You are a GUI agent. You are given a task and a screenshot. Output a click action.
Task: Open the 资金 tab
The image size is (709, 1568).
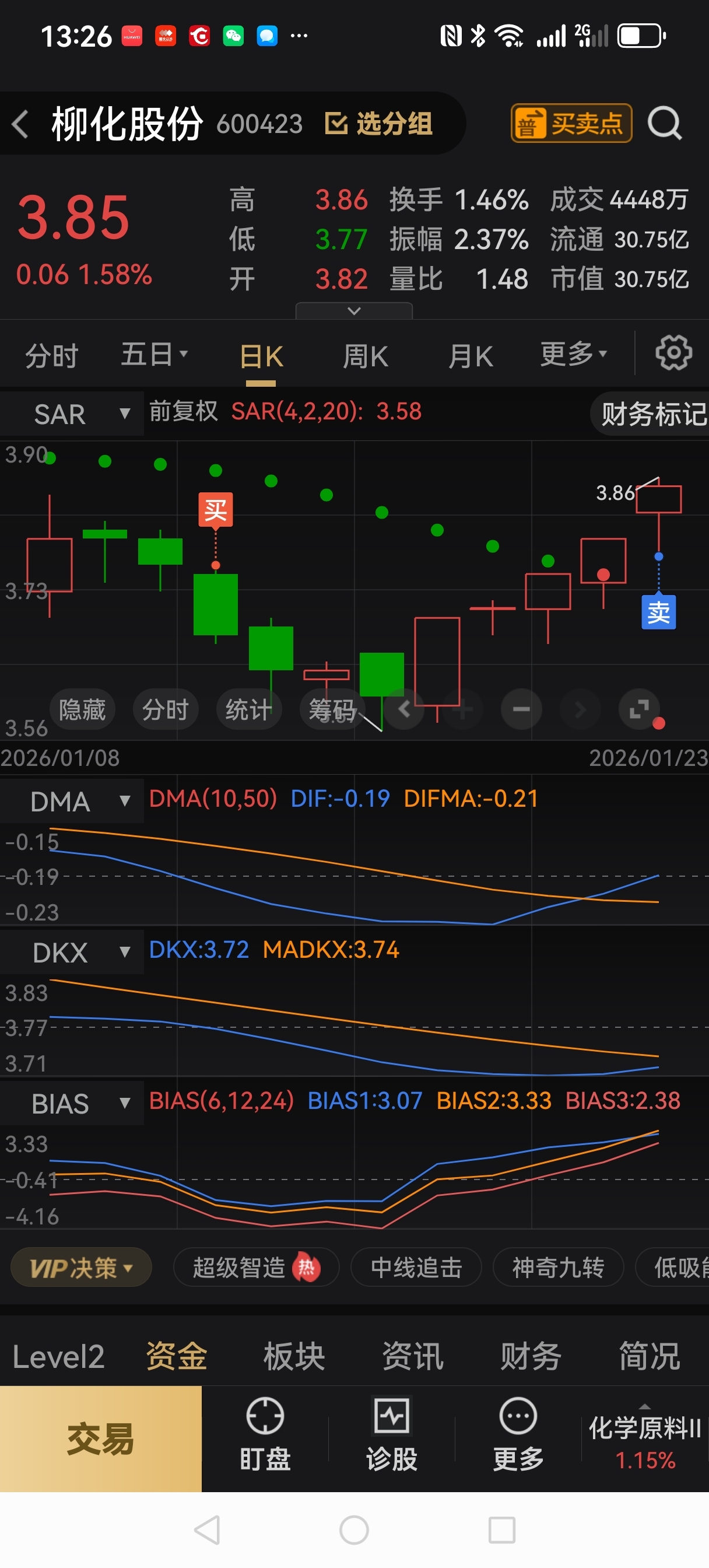click(177, 1356)
